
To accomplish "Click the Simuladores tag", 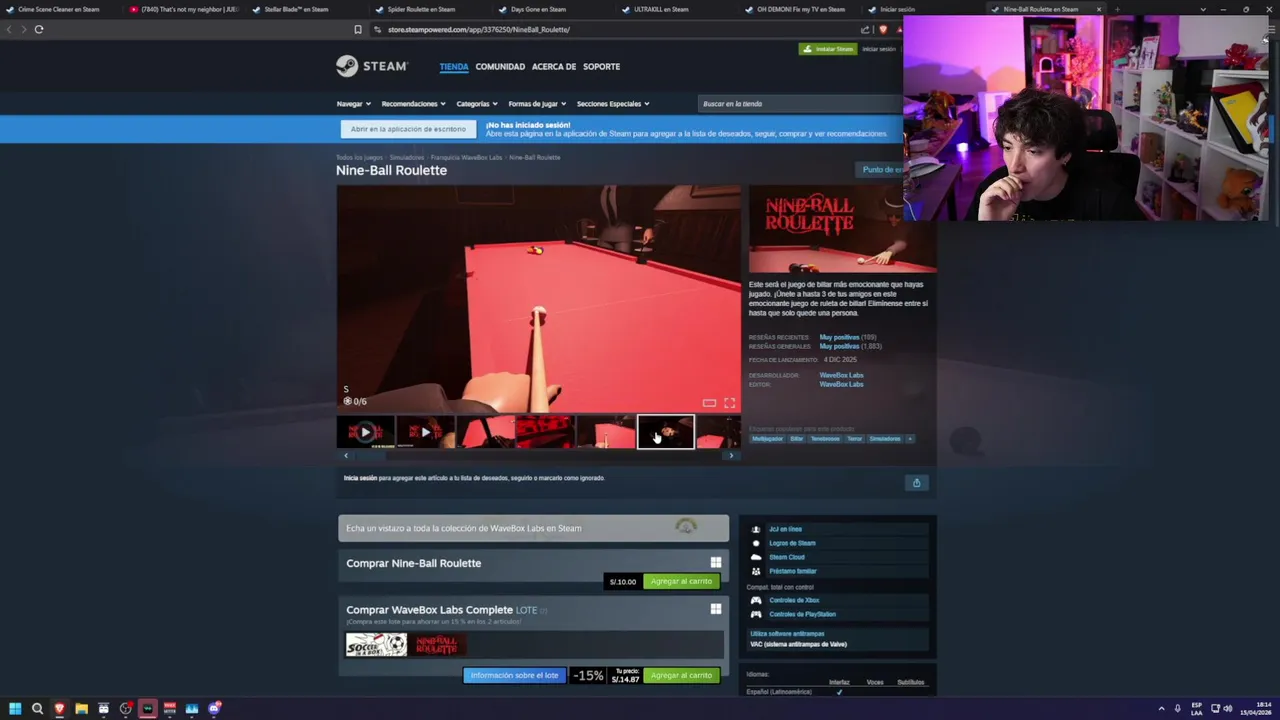I will (x=884, y=439).
